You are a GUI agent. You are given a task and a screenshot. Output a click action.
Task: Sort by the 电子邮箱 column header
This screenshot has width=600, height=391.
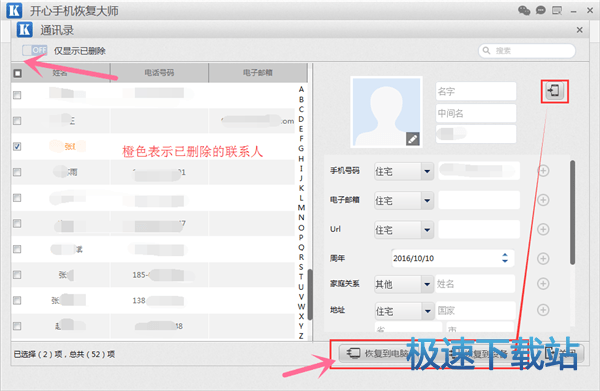(258, 73)
